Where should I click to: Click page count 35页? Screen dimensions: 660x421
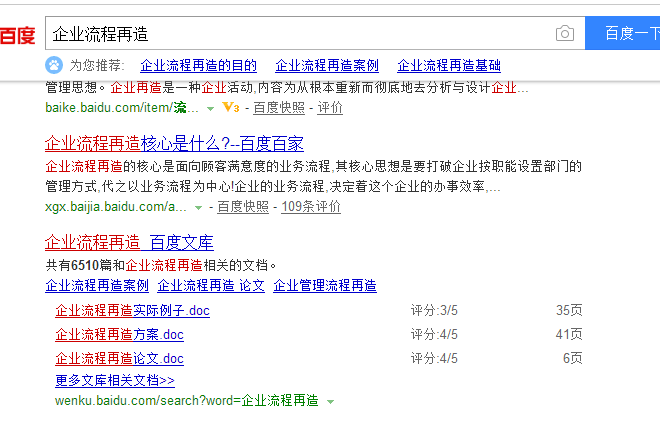(569, 310)
